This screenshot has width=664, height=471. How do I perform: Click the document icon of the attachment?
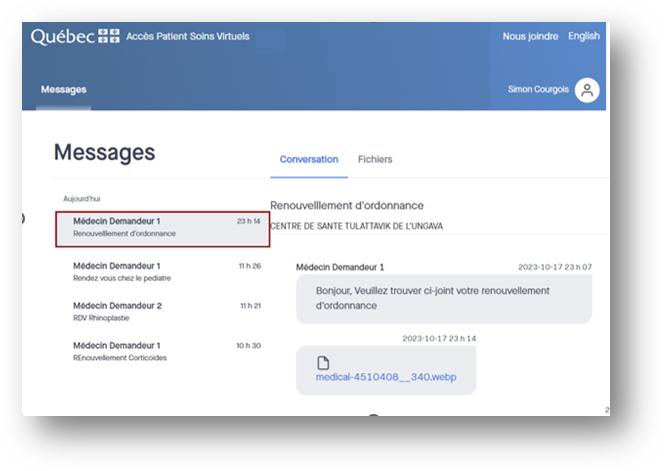tap(323, 363)
